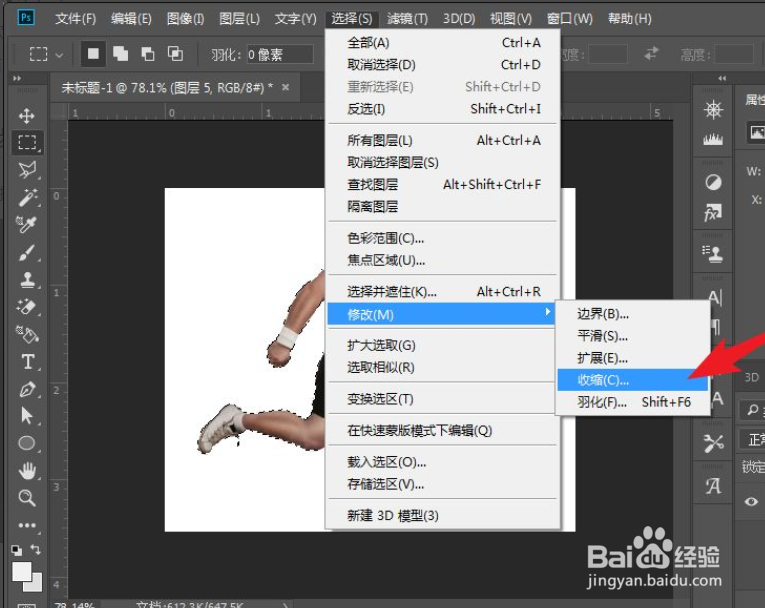Click the feather value input field
This screenshot has height=608, width=765.
click(280, 54)
